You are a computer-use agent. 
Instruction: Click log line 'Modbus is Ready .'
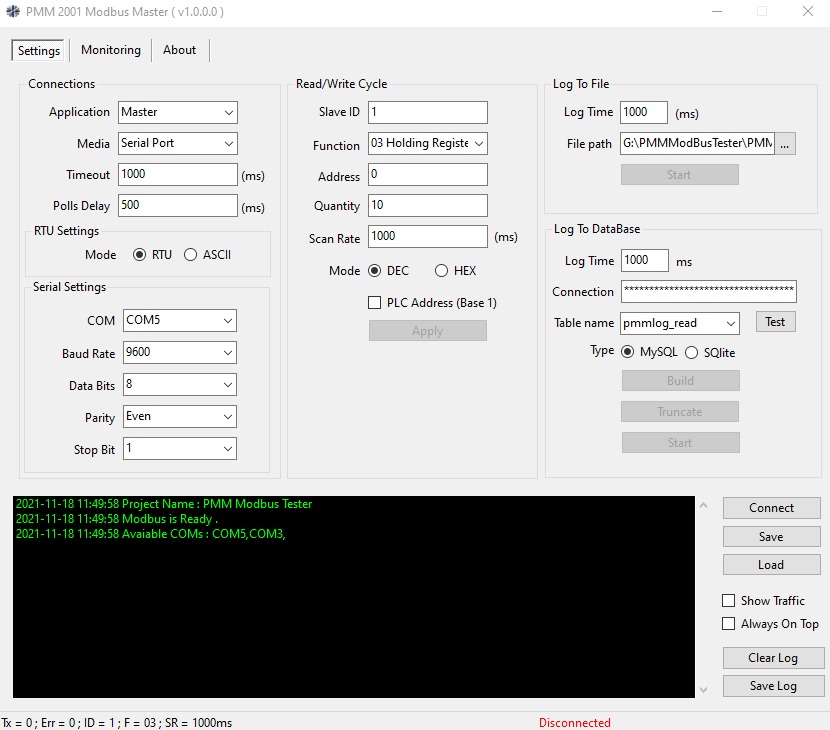coord(117,519)
